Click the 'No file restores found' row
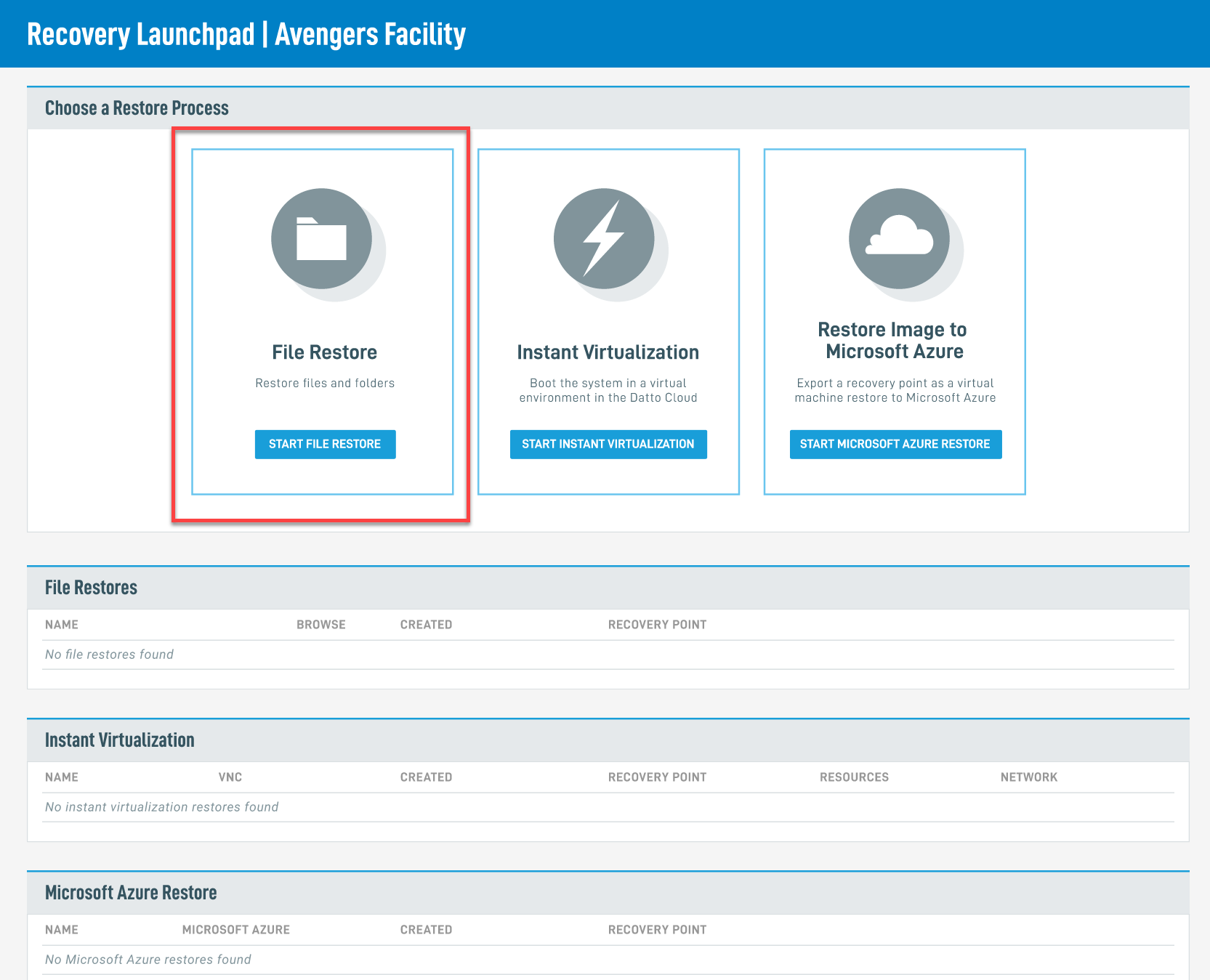This screenshot has width=1210, height=980. coord(109,655)
